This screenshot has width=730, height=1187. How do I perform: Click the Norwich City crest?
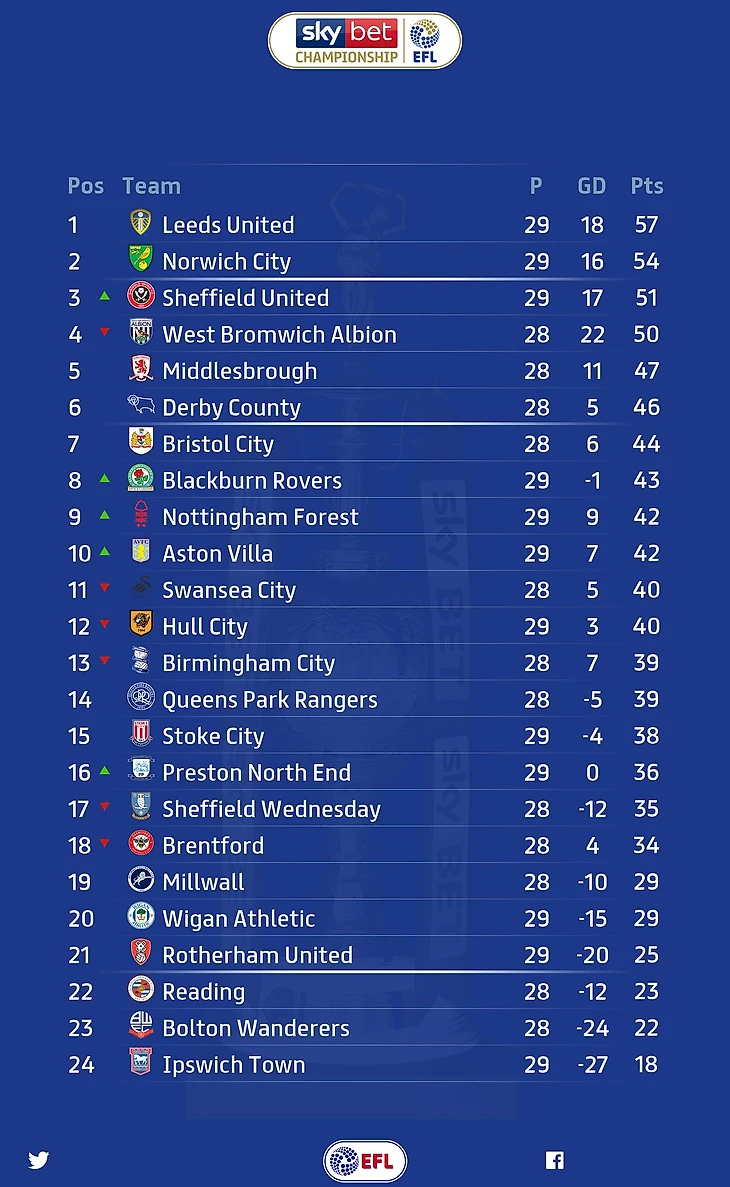click(141, 260)
